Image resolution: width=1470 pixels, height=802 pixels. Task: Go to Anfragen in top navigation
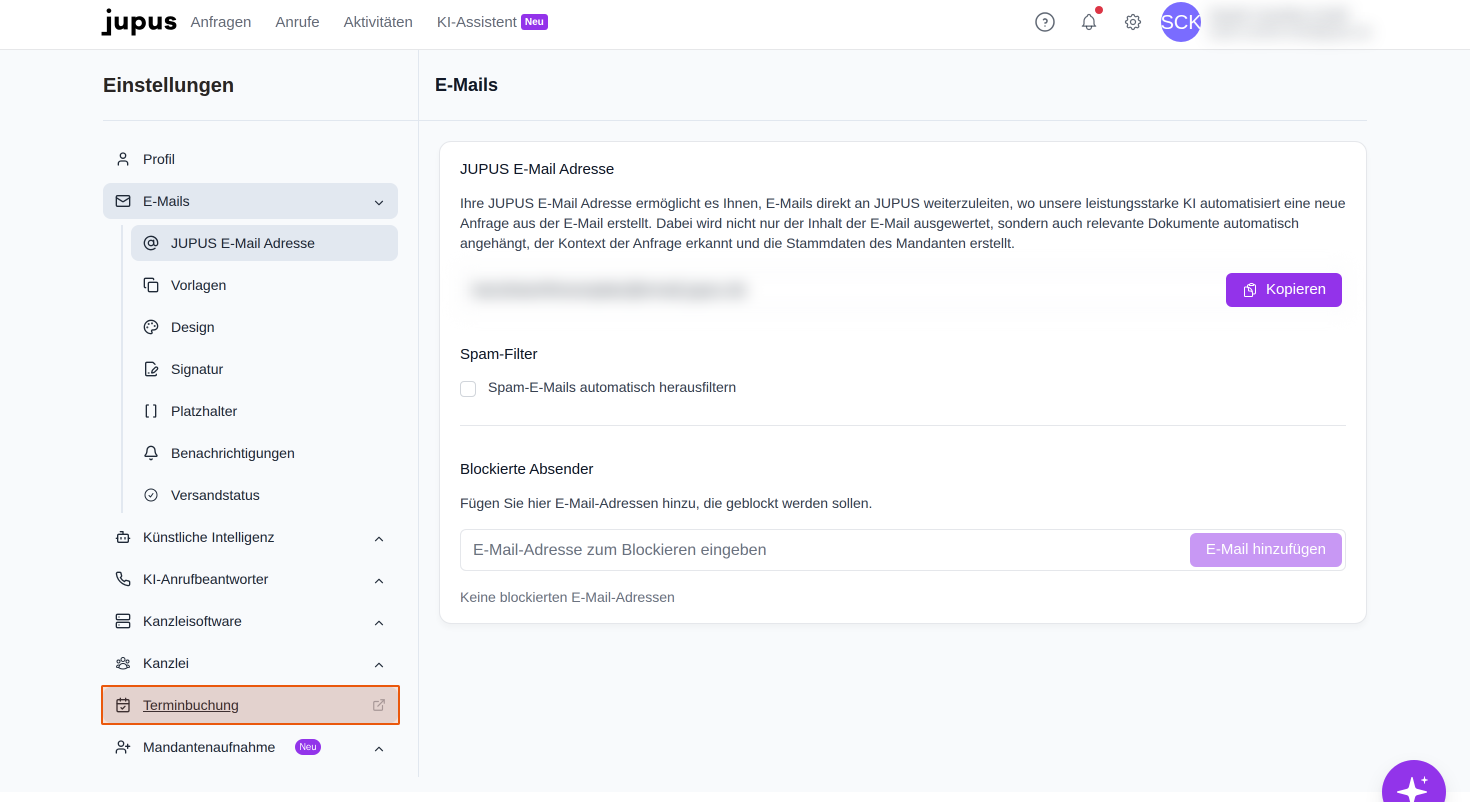click(221, 22)
